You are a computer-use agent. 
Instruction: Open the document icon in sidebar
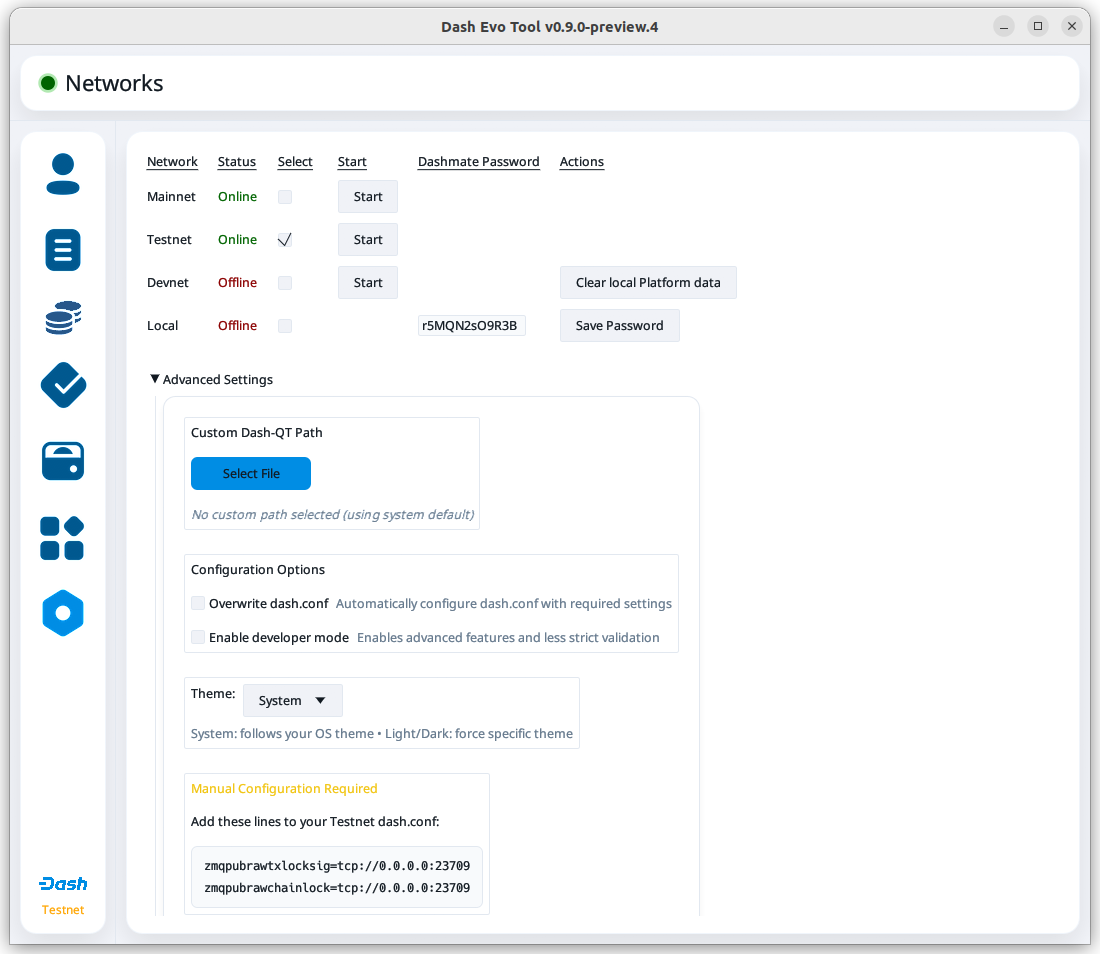[x=63, y=250]
